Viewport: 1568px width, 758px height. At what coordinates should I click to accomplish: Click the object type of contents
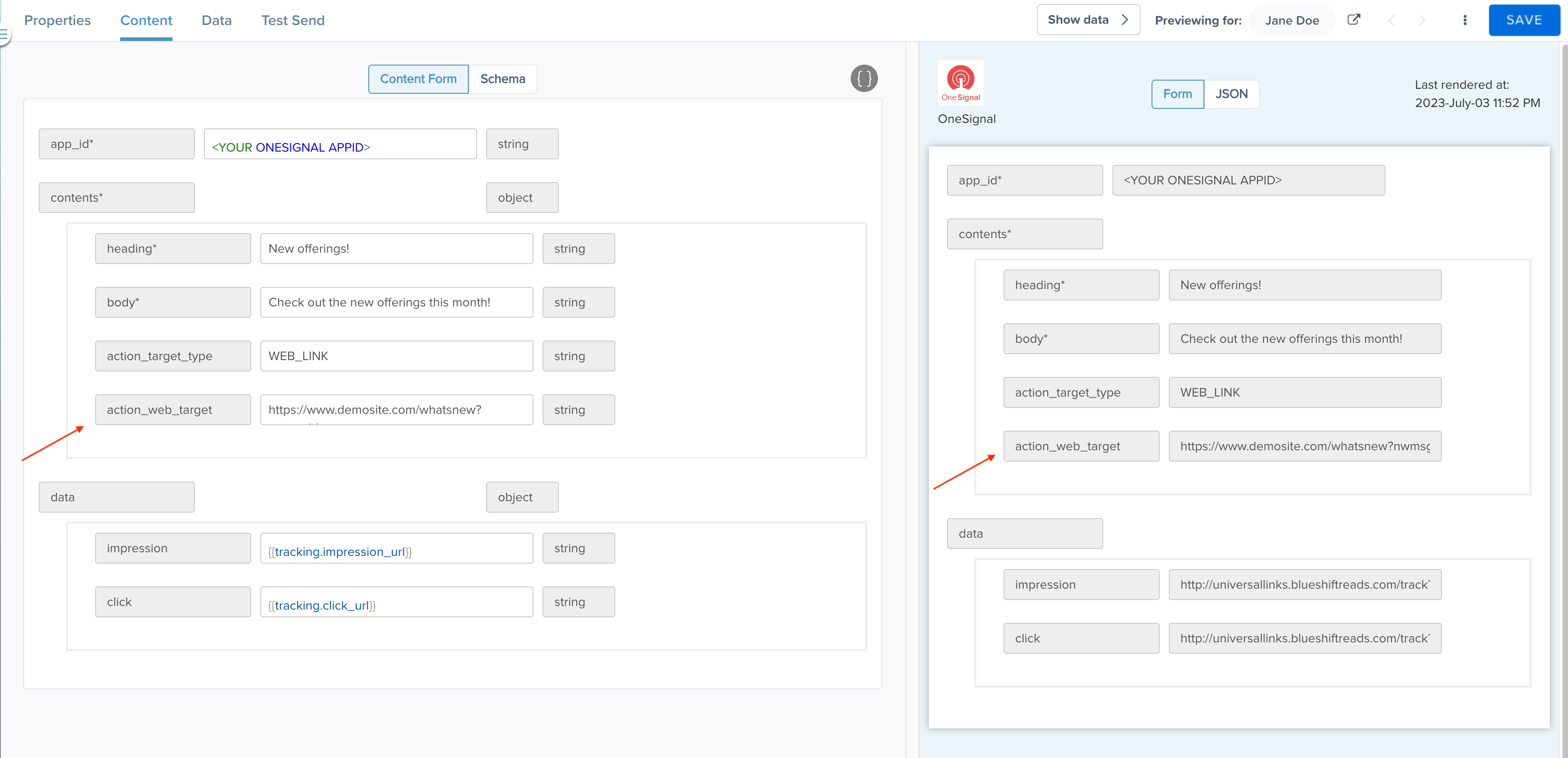(x=522, y=197)
